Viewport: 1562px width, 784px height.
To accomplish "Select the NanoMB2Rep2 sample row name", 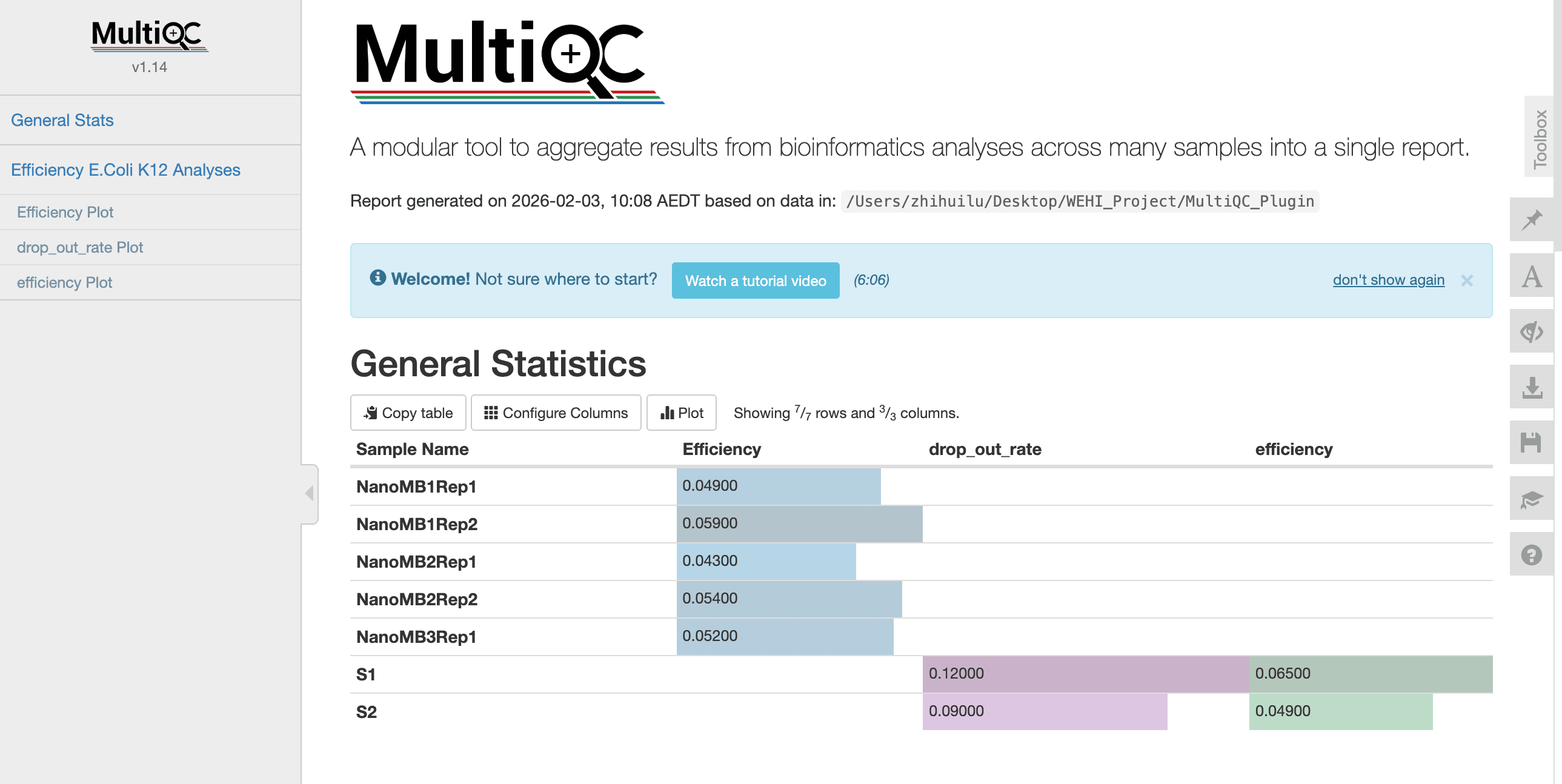I will pos(417,600).
